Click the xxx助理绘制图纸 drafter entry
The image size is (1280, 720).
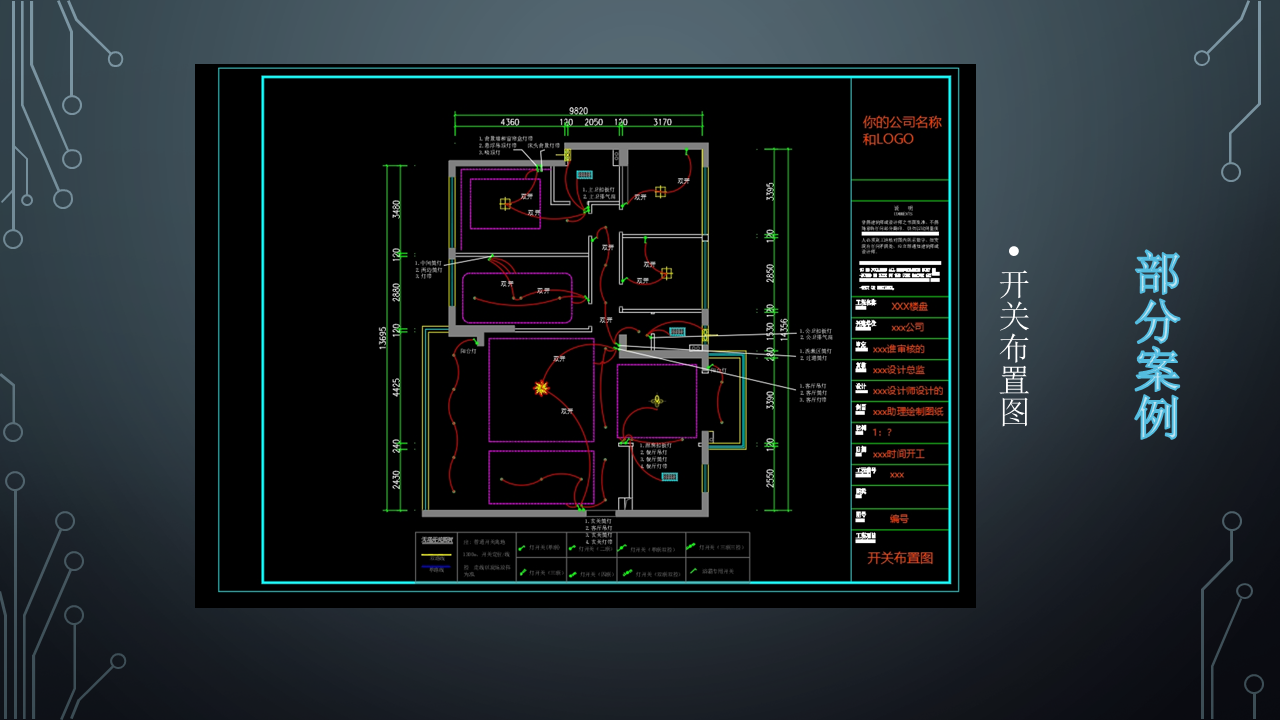click(907, 412)
